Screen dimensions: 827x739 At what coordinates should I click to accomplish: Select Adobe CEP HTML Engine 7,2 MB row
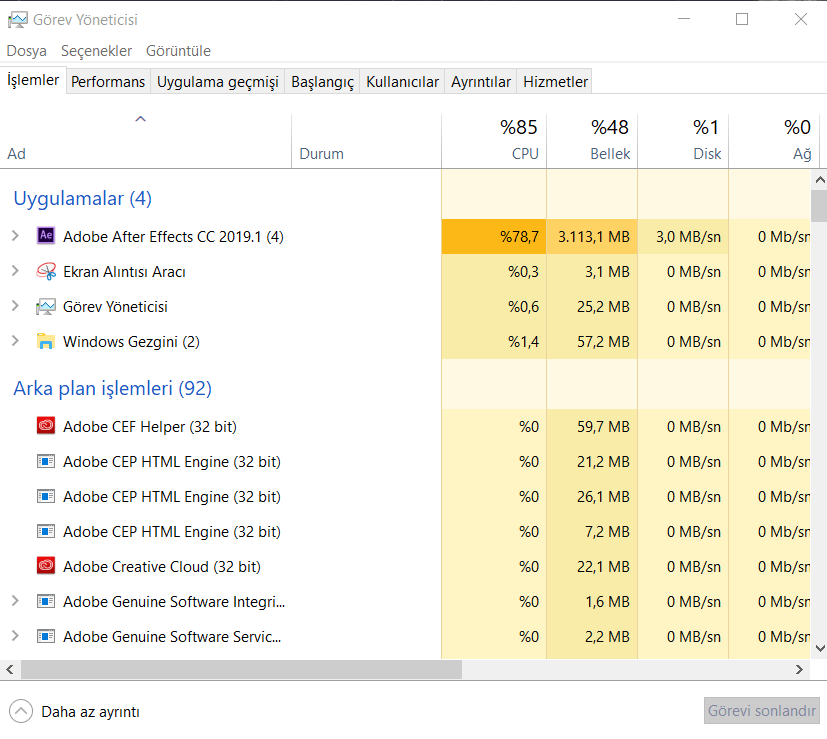coord(405,531)
